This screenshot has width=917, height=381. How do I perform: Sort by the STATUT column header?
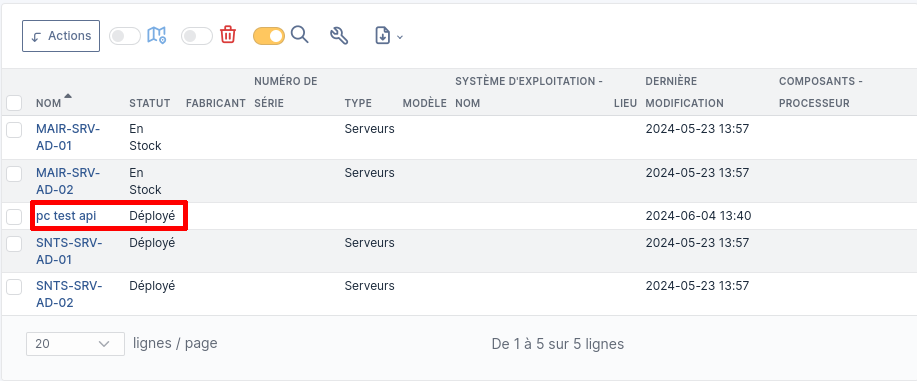click(150, 103)
